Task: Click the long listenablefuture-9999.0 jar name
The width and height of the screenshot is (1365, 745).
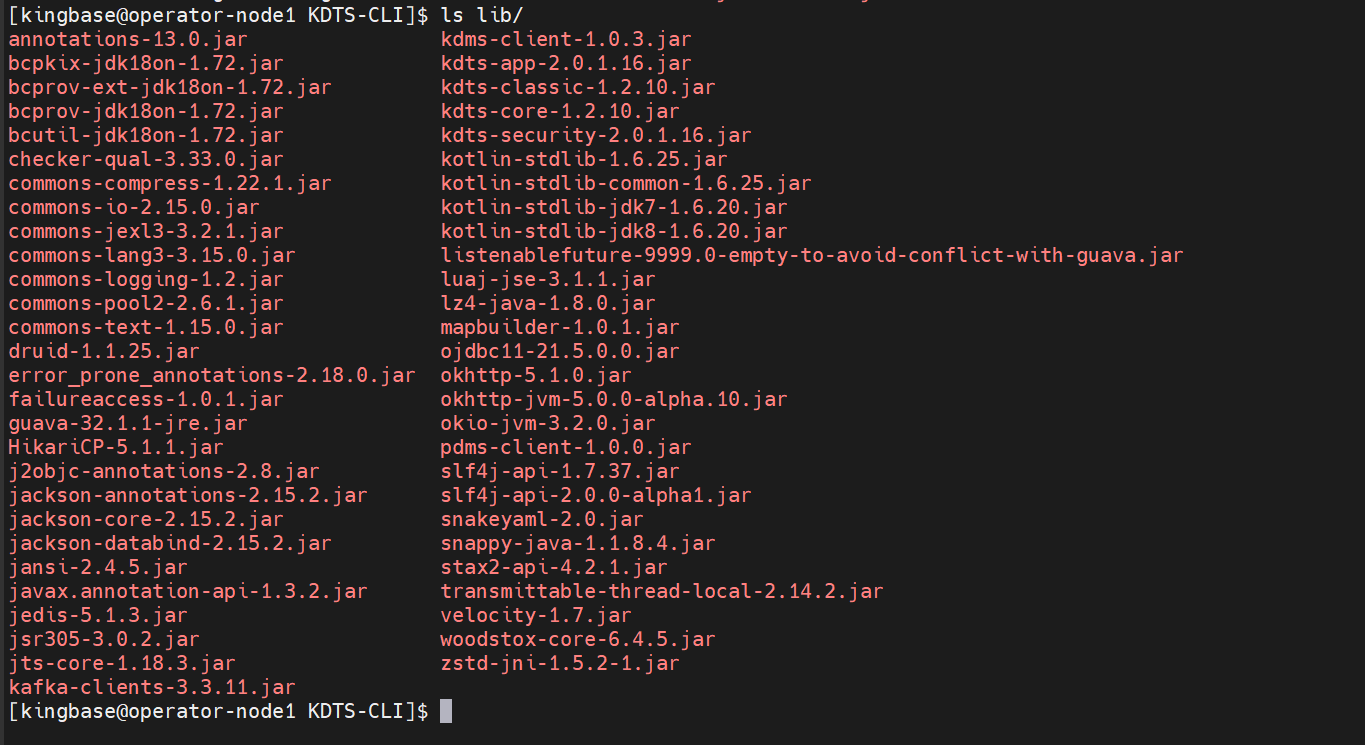Action: click(811, 255)
